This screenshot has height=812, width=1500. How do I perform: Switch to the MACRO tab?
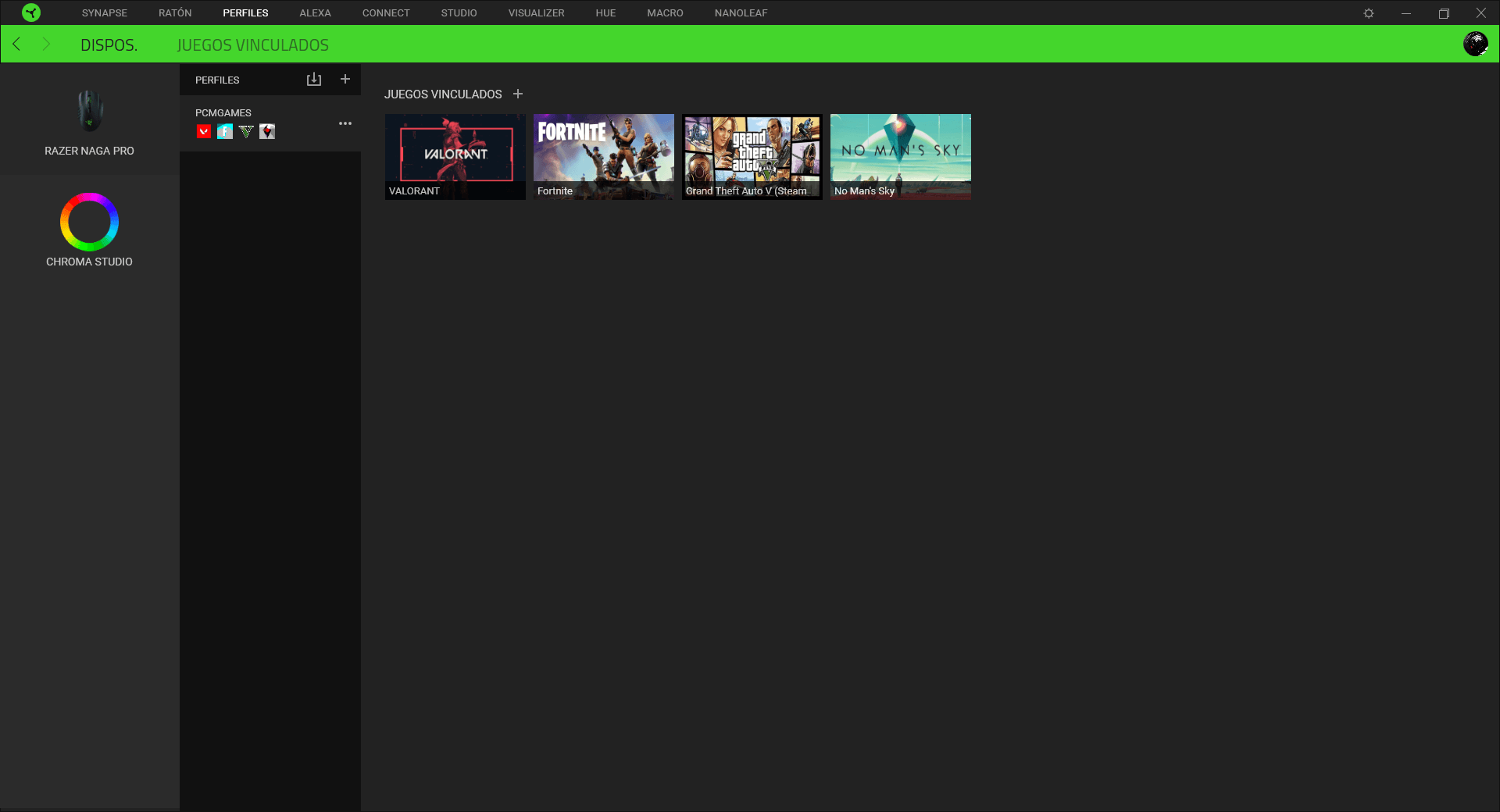click(x=665, y=13)
